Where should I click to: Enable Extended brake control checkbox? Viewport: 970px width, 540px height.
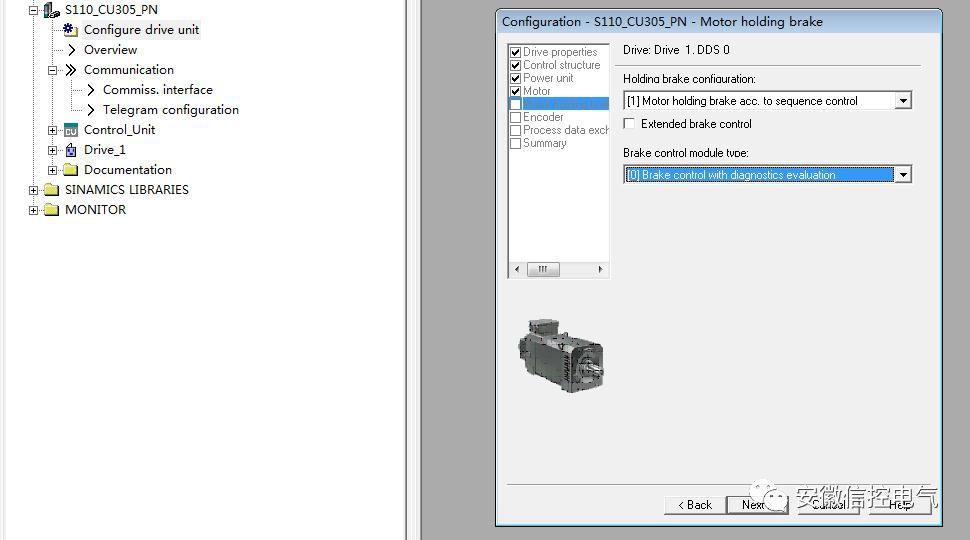point(629,124)
